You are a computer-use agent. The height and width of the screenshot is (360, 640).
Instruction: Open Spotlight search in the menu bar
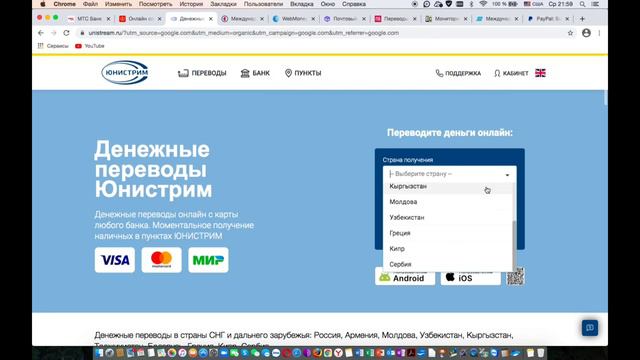coord(582,4)
